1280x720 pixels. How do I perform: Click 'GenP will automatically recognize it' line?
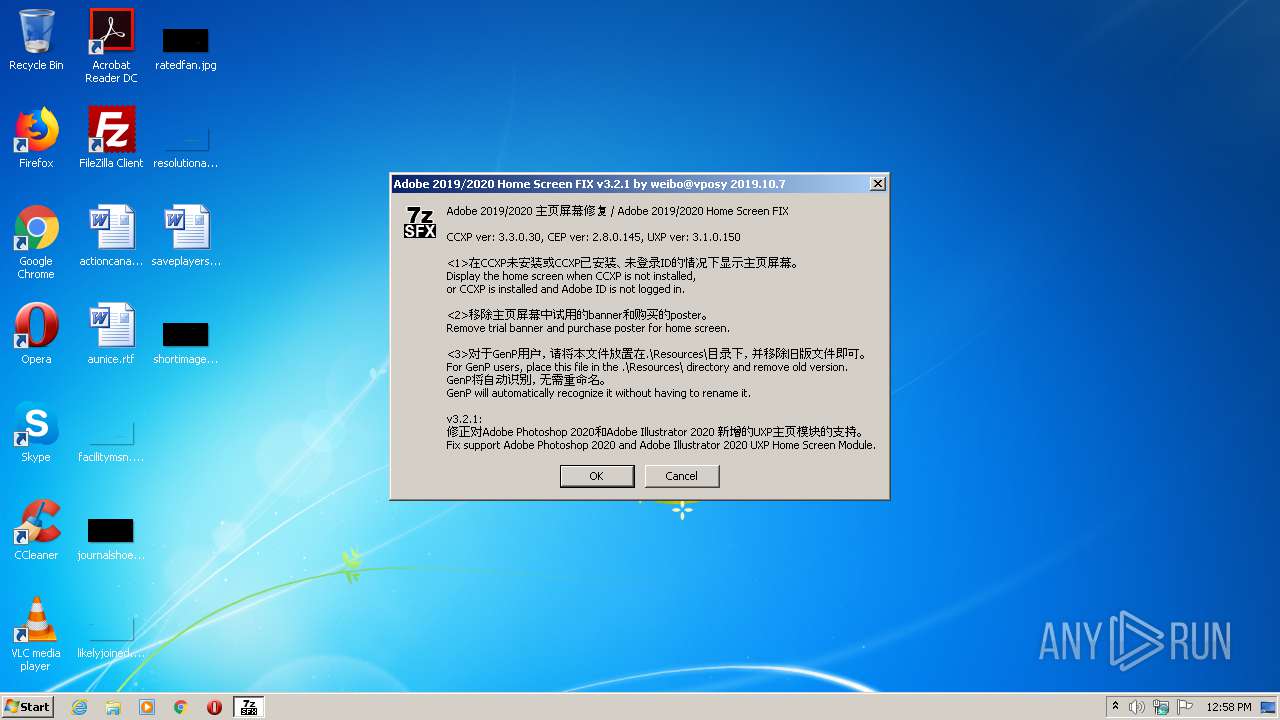[x=598, y=393]
